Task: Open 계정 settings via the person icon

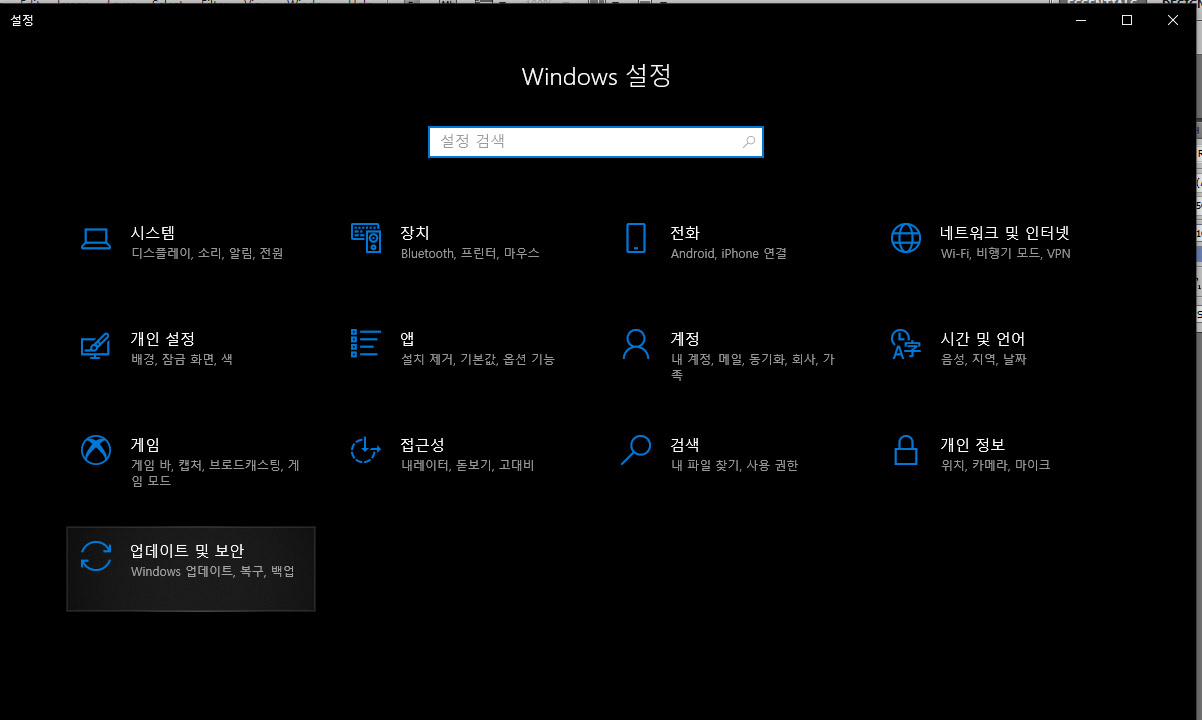Action: pyautogui.click(x=636, y=345)
